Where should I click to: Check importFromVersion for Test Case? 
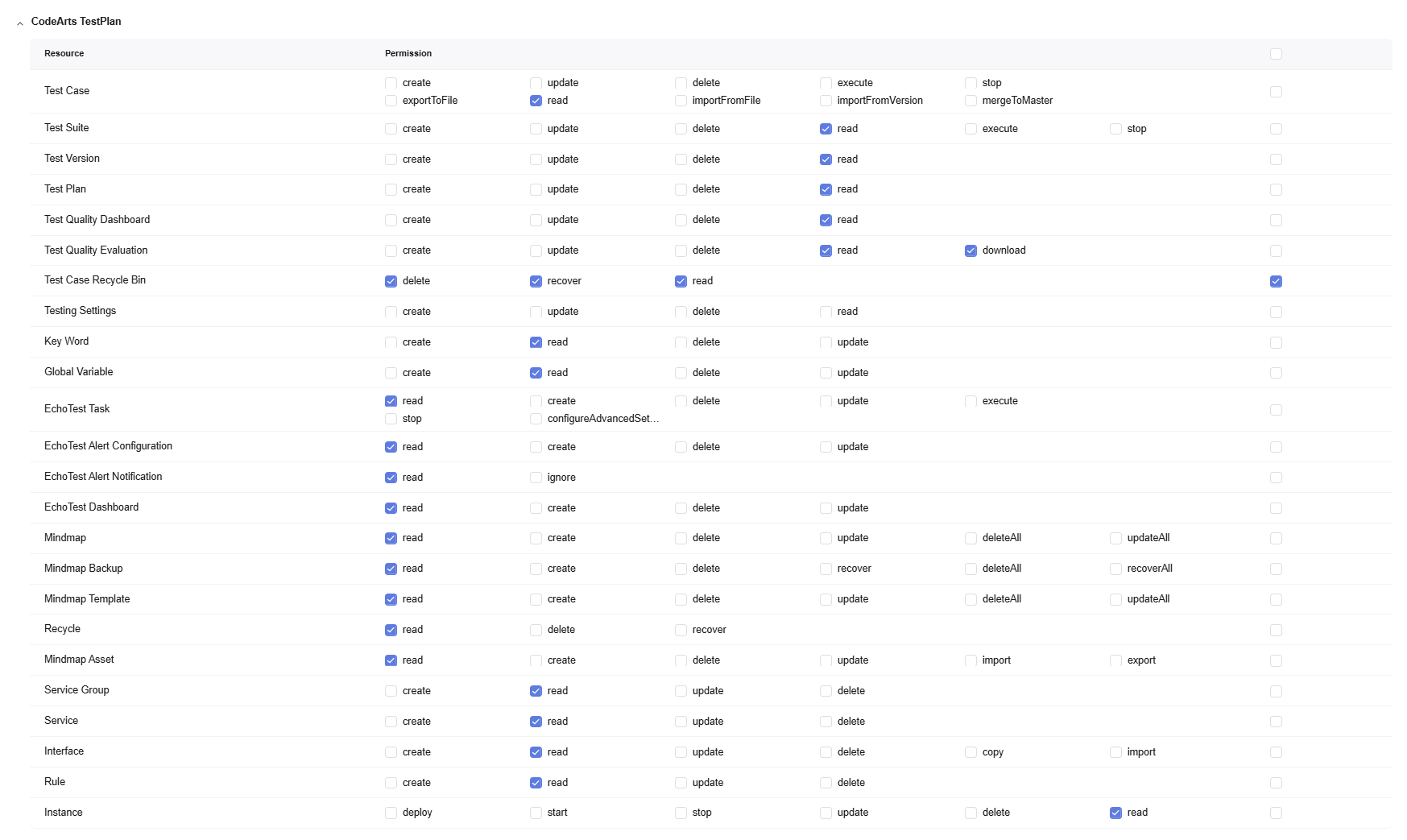pos(826,101)
